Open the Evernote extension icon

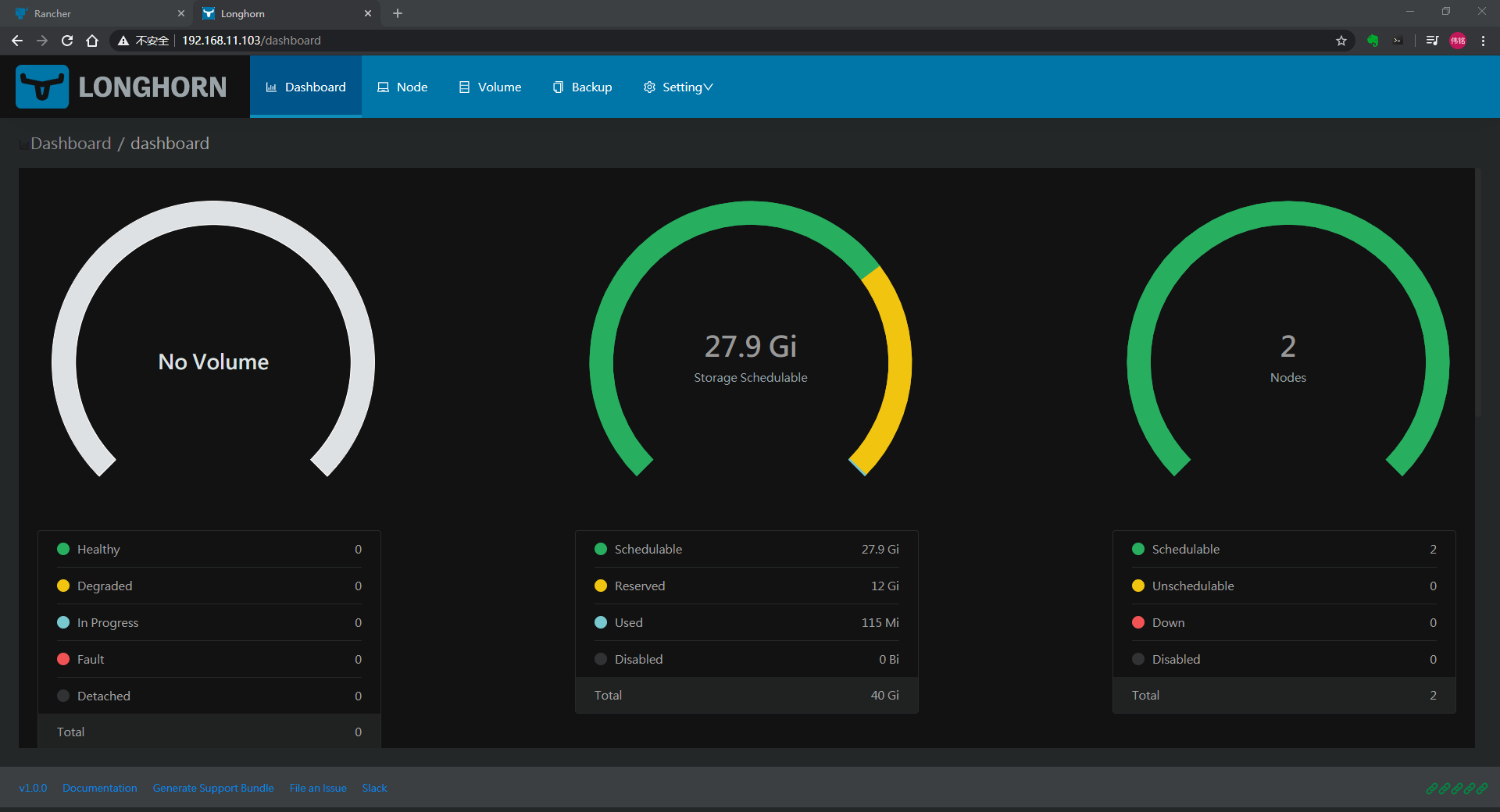point(1373,41)
